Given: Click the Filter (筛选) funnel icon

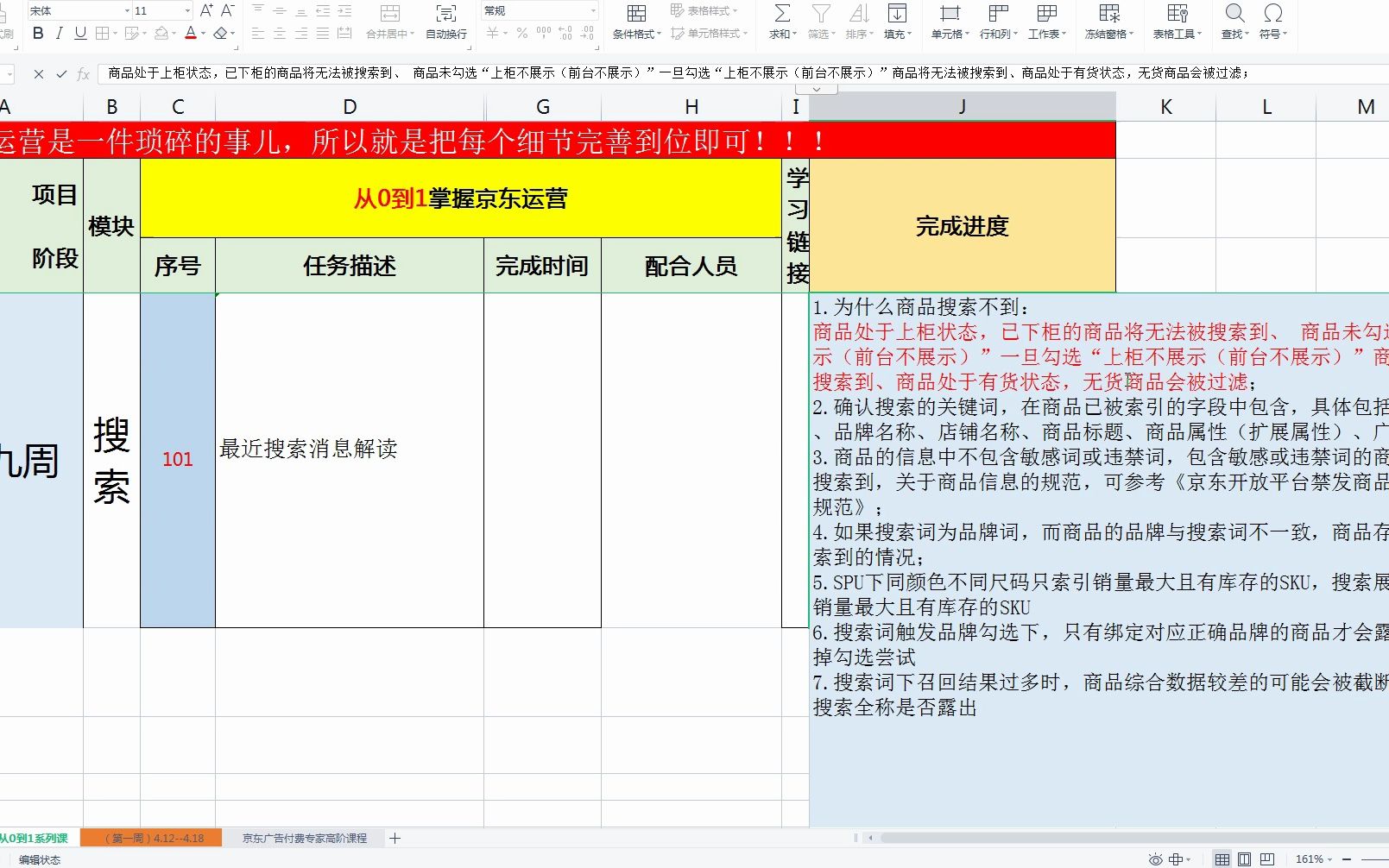Looking at the screenshot, I should [x=821, y=13].
